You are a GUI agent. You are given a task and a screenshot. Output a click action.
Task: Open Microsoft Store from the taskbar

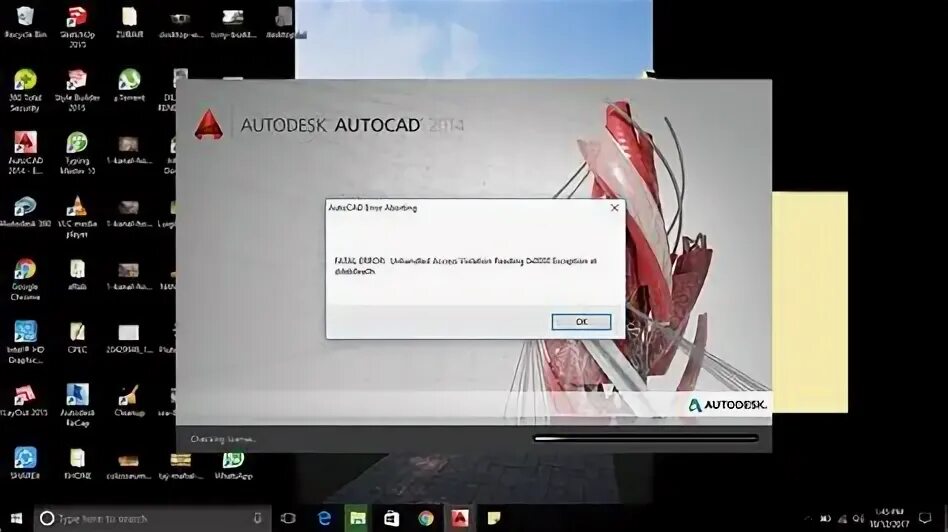coord(391,518)
